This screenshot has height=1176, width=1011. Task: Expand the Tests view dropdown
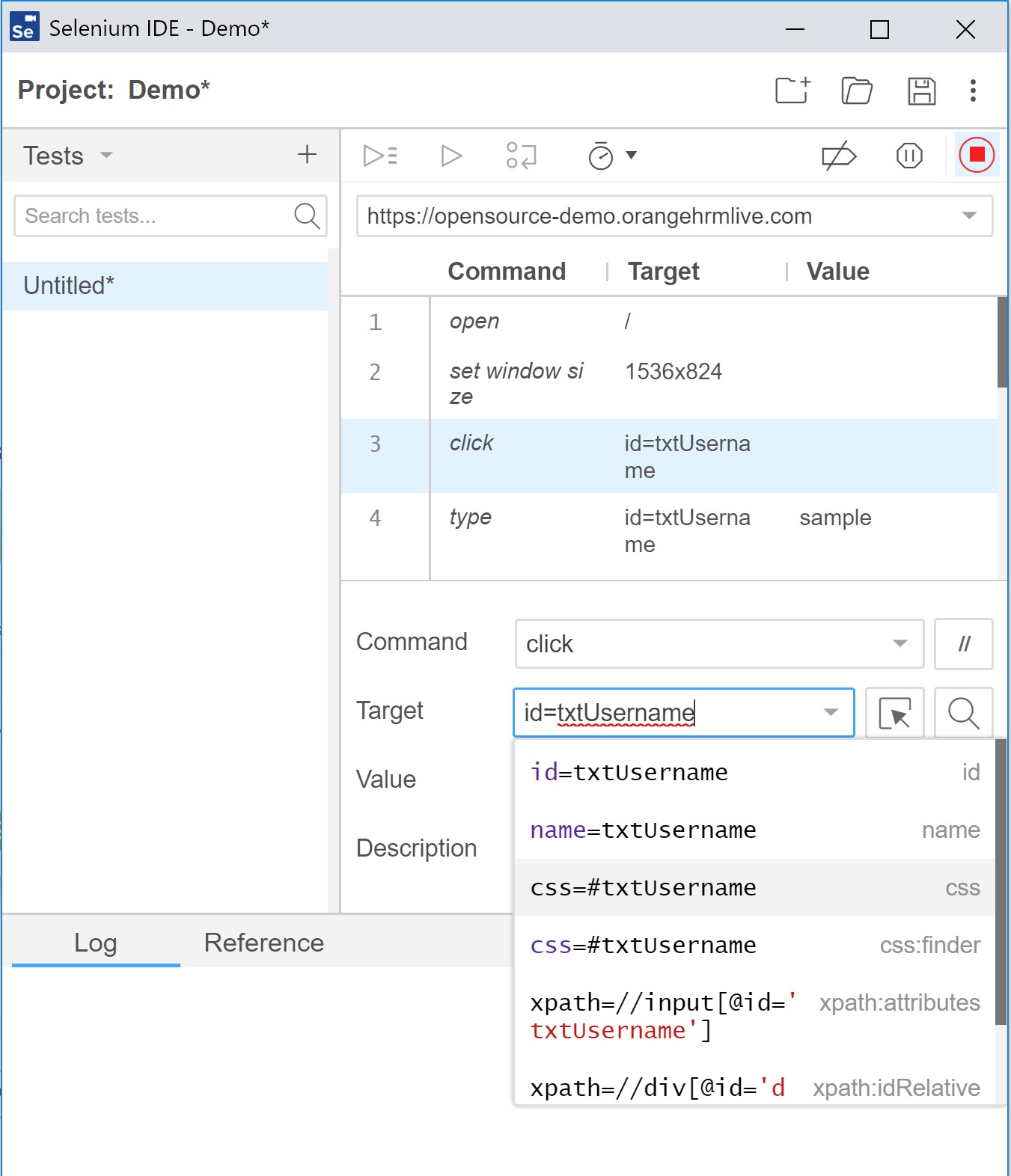click(x=106, y=156)
